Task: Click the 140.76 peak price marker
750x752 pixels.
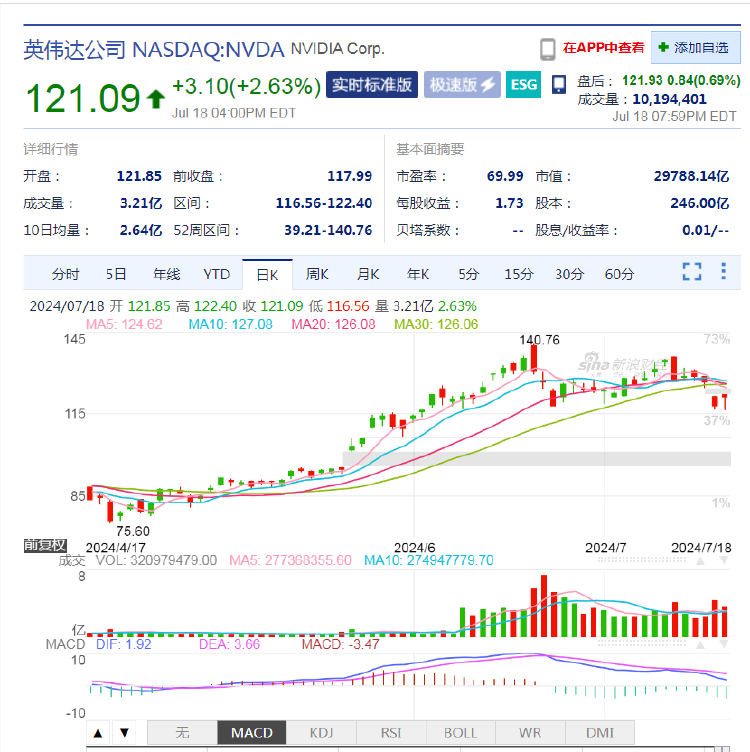Action: 539,340
